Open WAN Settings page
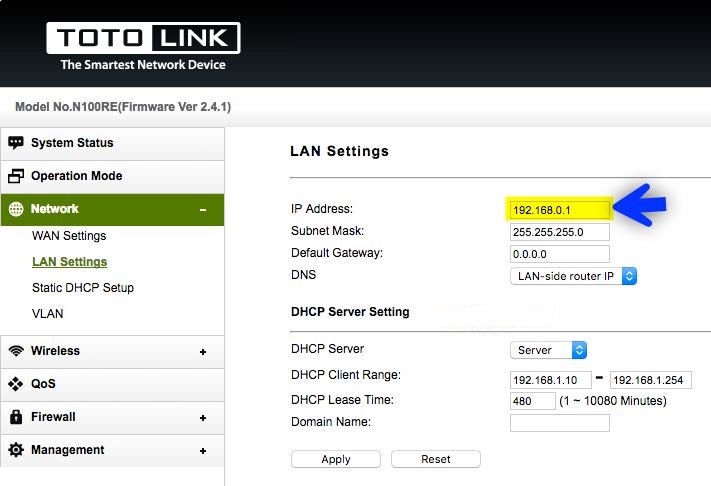Image resolution: width=711 pixels, height=486 pixels. click(69, 236)
